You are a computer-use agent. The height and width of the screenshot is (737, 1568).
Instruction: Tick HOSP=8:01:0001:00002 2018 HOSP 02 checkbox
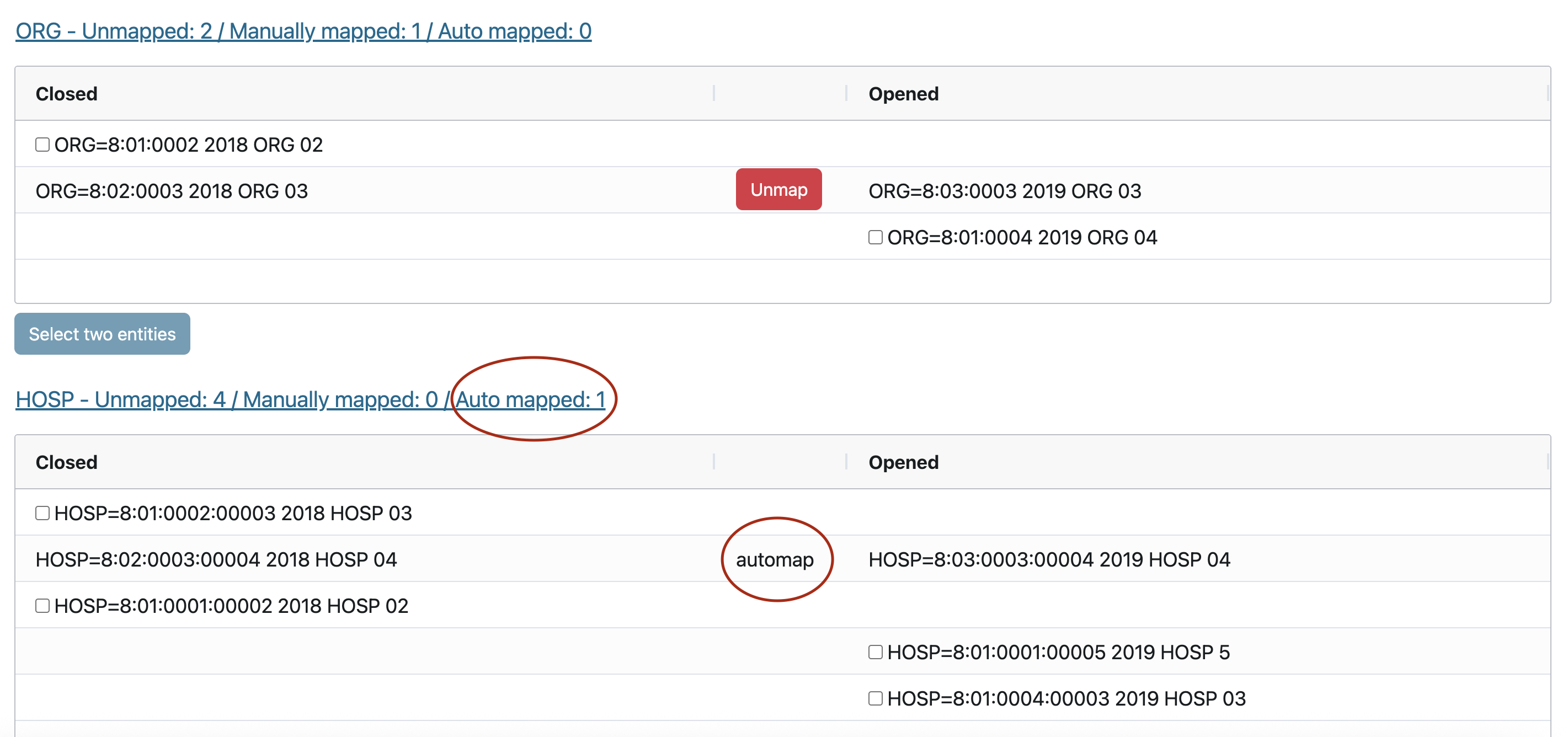[x=42, y=606]
